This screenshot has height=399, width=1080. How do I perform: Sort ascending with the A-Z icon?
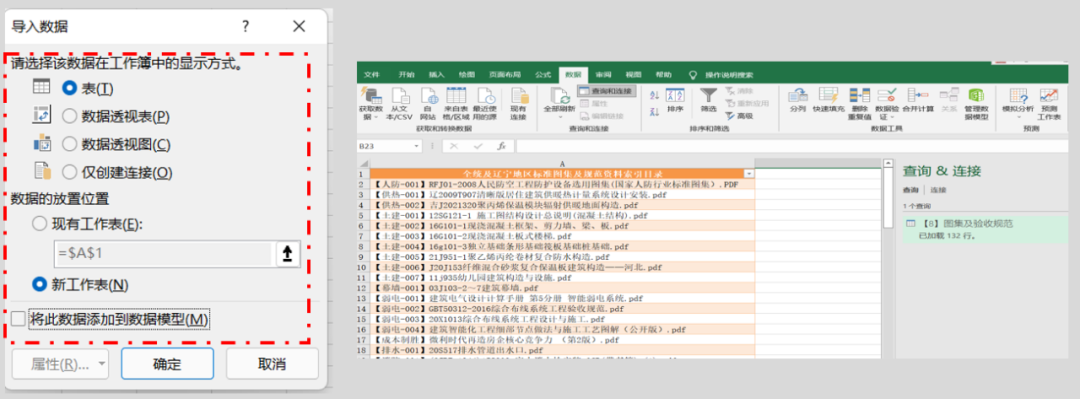click(x=654, y=94)
